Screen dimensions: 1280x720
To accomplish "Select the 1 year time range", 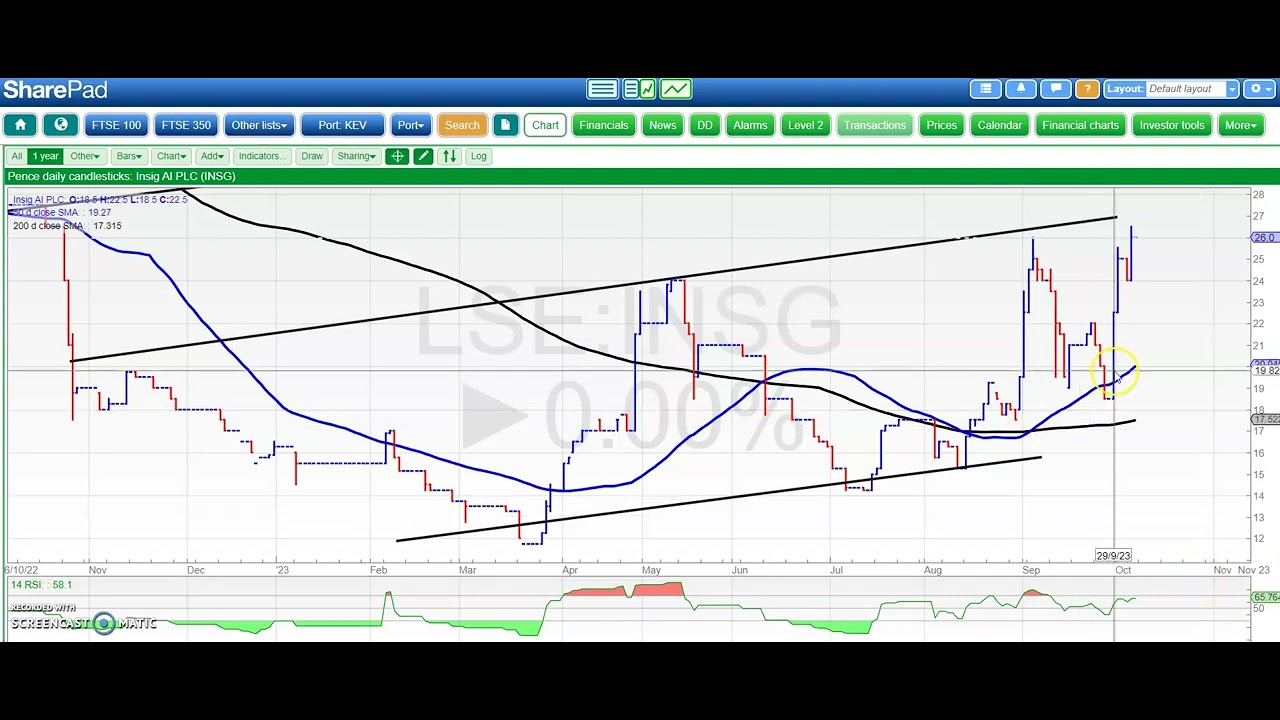I will pyautogui.click(x=46, y=156).
